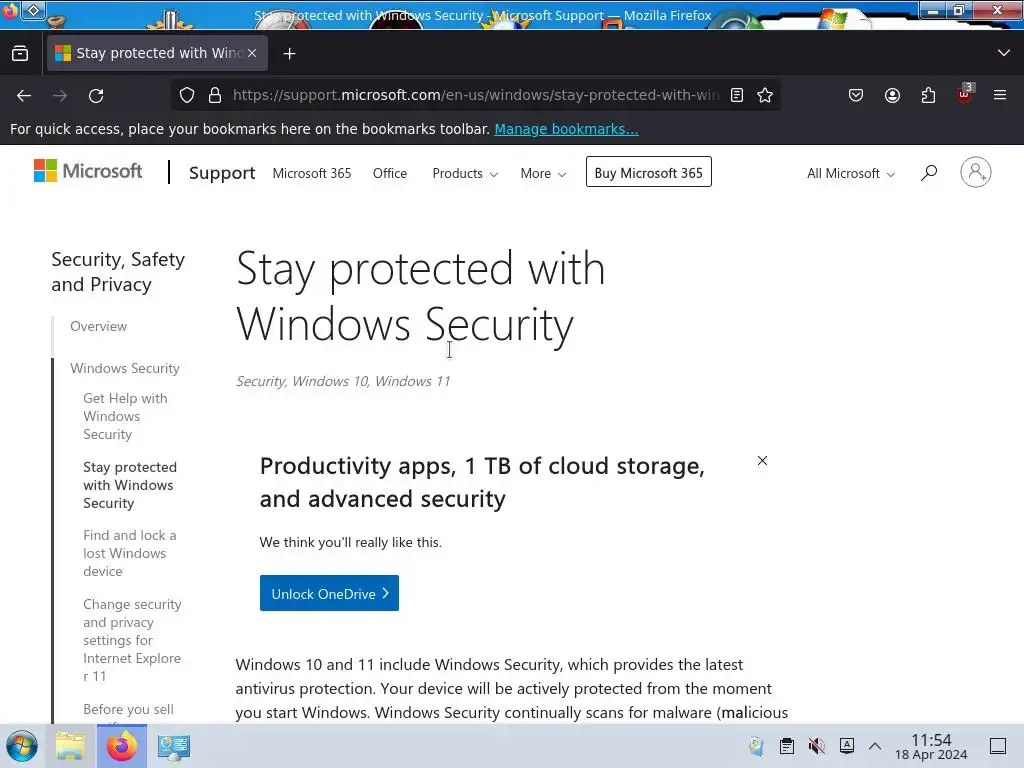The height and width of the screenshot is (768, 1024).
Task: Expand the More dropdown
Action: [543, 173]
